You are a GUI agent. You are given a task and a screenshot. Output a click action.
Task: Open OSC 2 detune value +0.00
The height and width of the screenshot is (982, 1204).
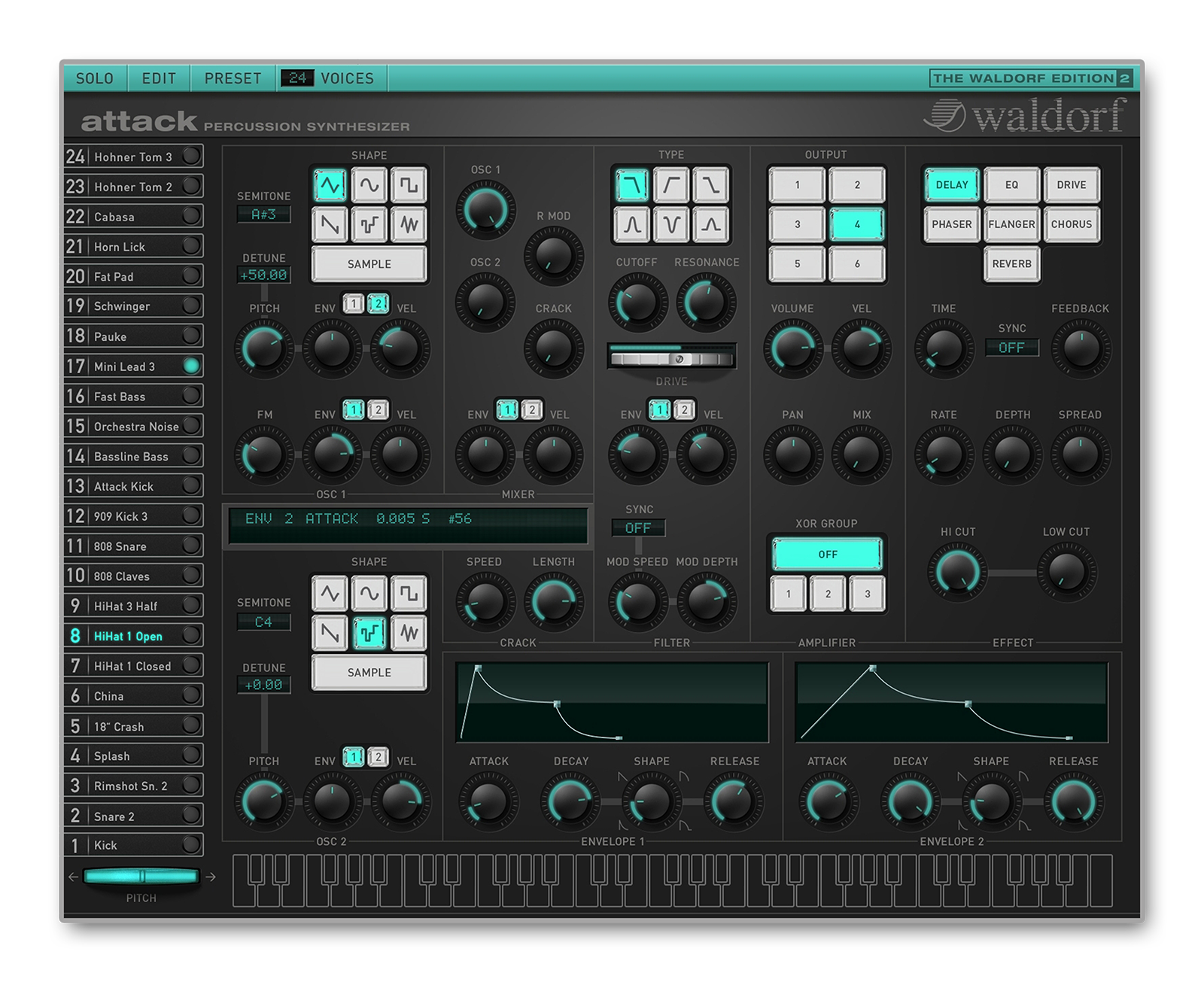point(263,685)
